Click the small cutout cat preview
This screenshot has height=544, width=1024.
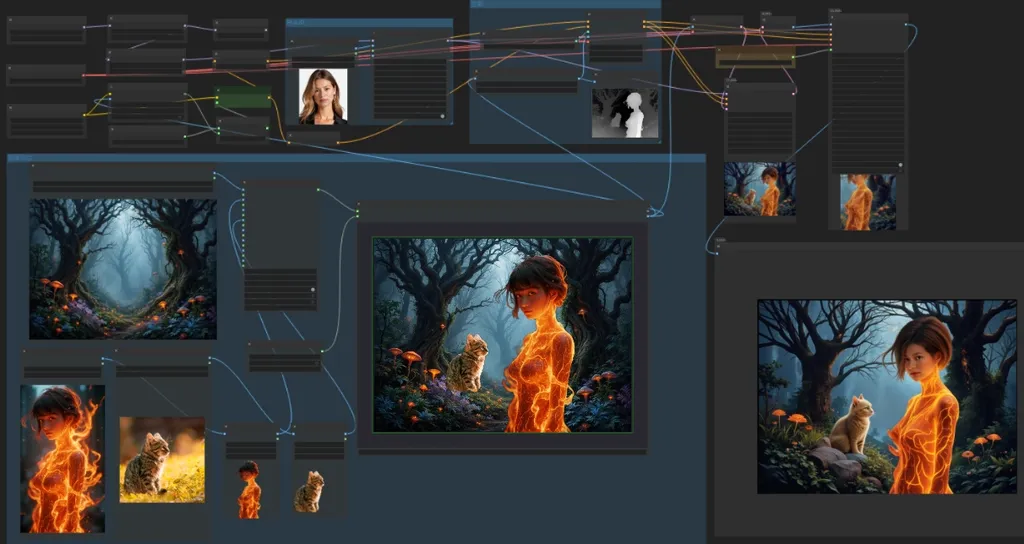point(309,491)
